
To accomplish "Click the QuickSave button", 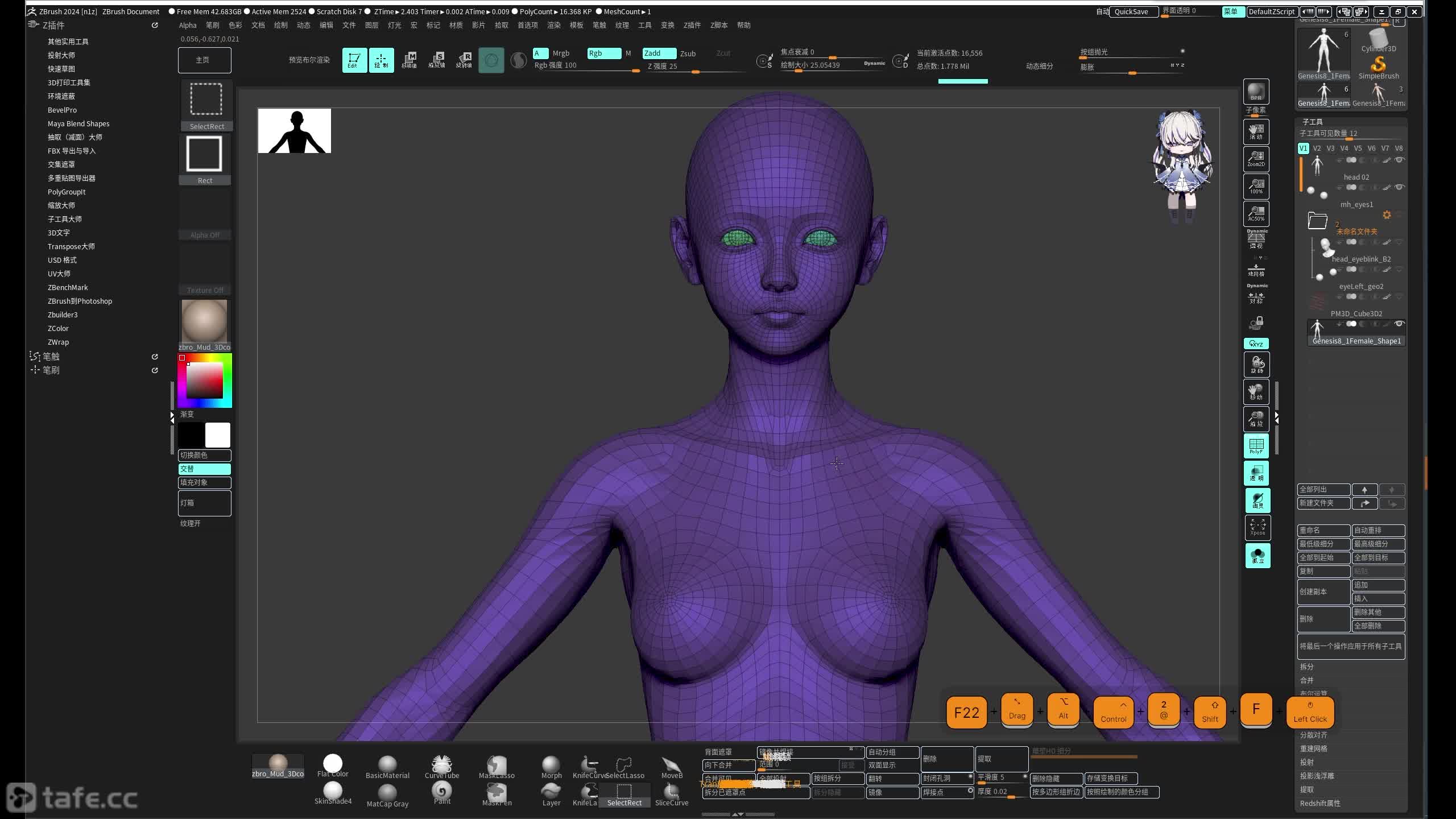I will coord(1134,11).
